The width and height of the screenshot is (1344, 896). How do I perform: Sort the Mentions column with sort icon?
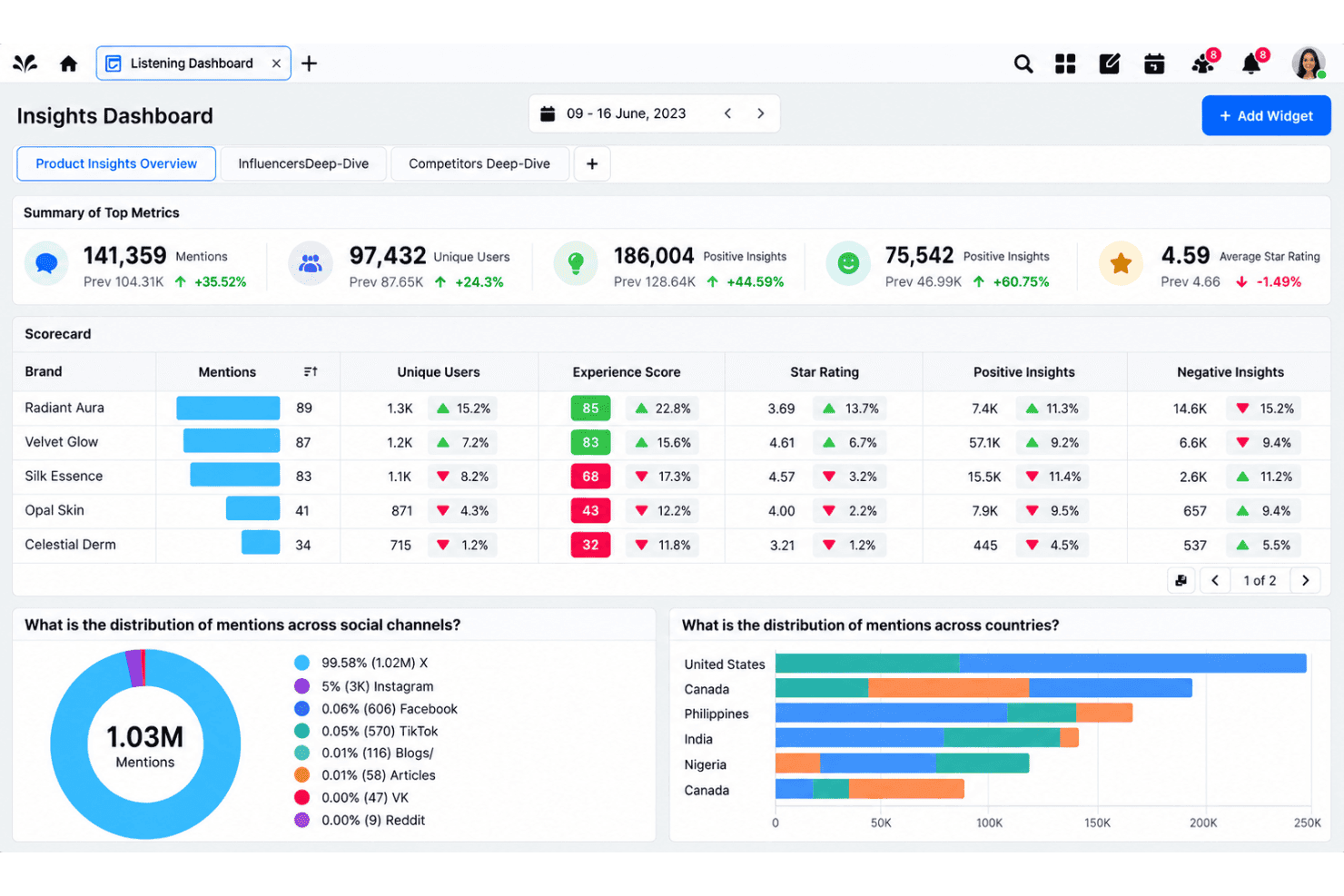tap(311, 372)
